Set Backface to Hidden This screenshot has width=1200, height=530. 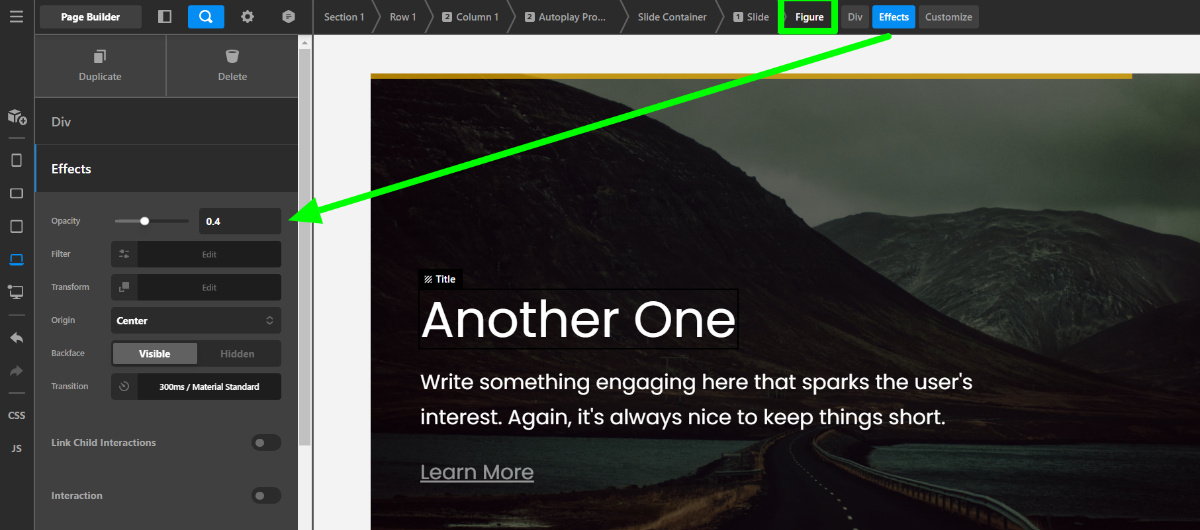[x=238, y=353]
